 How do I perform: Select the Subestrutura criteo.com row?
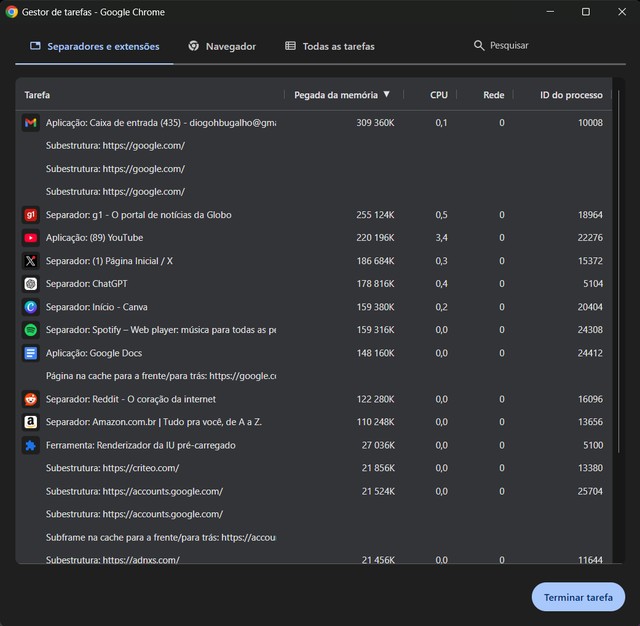pyautogui.click(x=313, y=468)
